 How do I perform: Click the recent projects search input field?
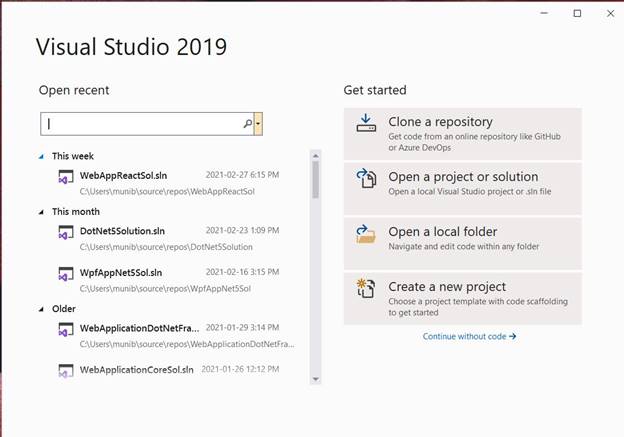pos(142,124)
